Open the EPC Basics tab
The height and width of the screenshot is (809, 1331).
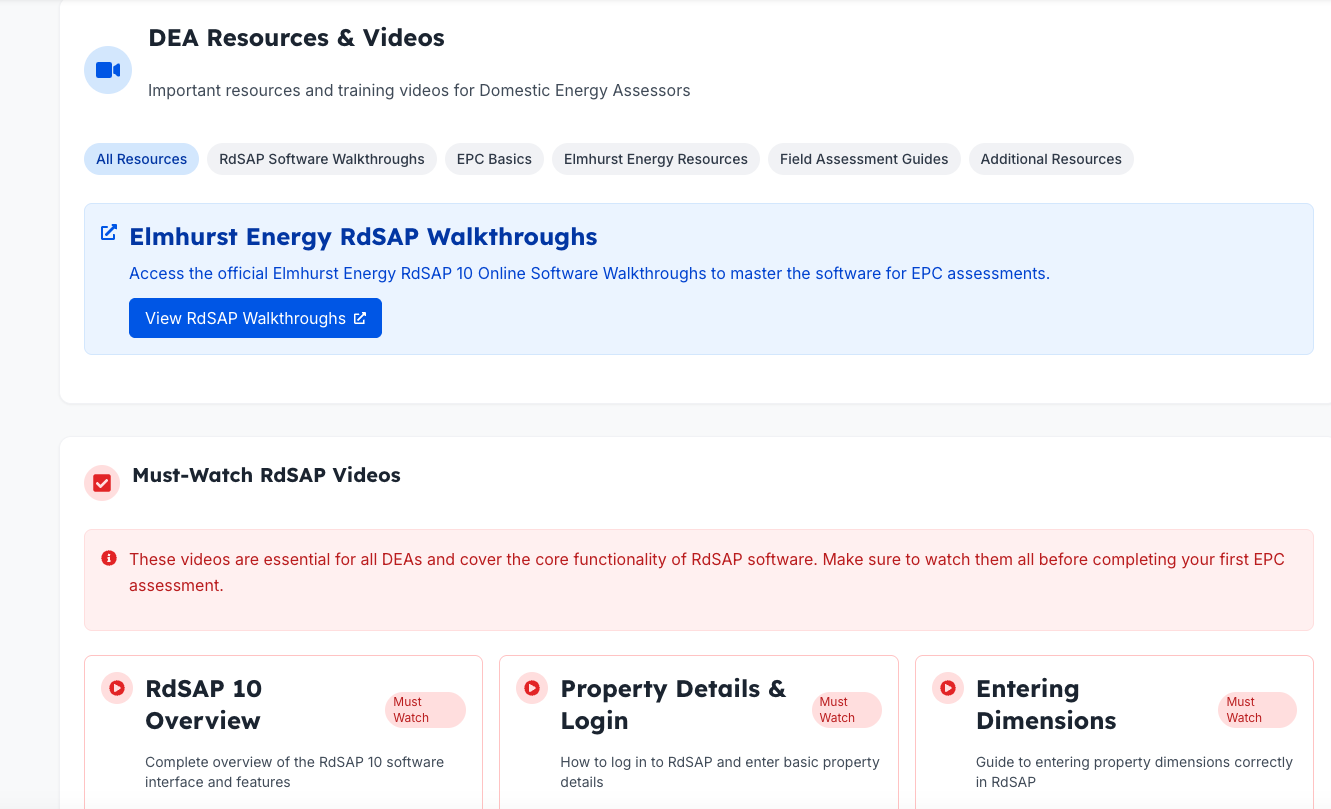pyautogui.click(x=494, y=159)
